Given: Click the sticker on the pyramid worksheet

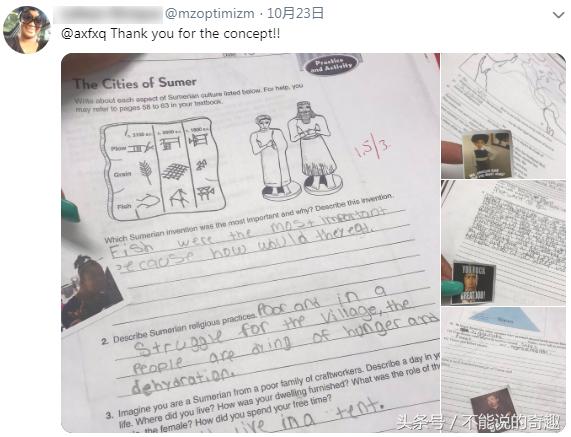Looking at the screenshot, I should 493,410.
